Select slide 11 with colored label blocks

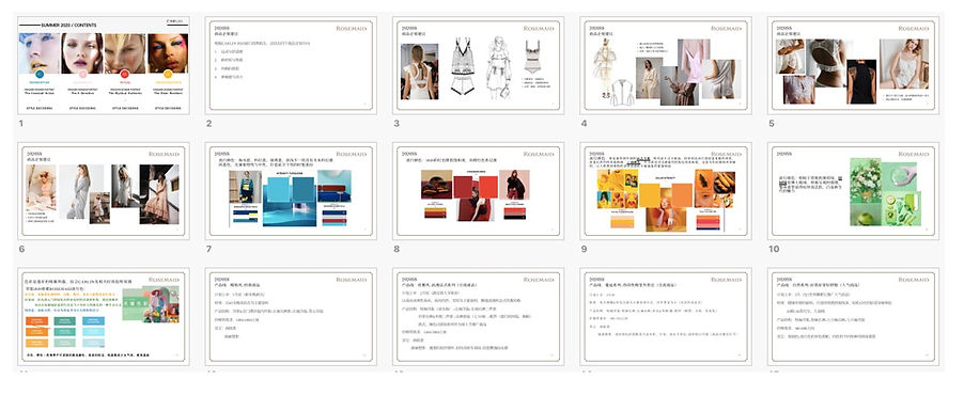(103, 317)
